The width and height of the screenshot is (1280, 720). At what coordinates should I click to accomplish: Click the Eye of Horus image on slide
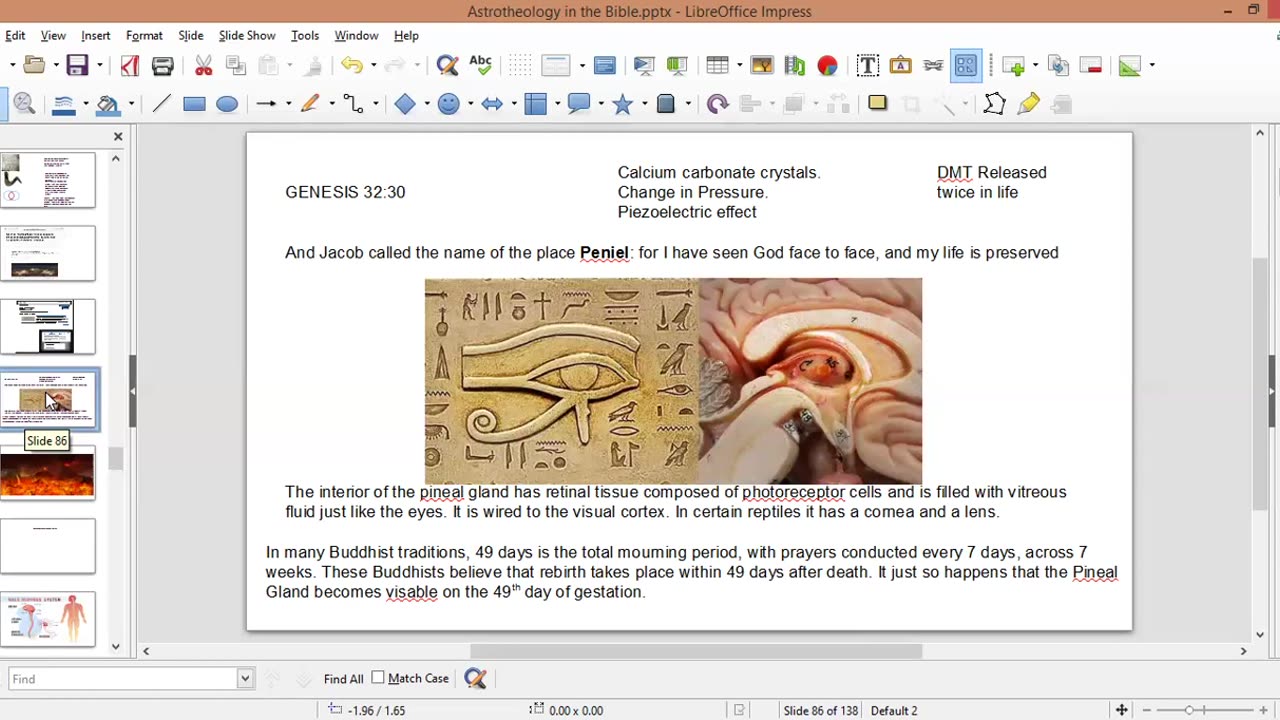coord(561,381)
